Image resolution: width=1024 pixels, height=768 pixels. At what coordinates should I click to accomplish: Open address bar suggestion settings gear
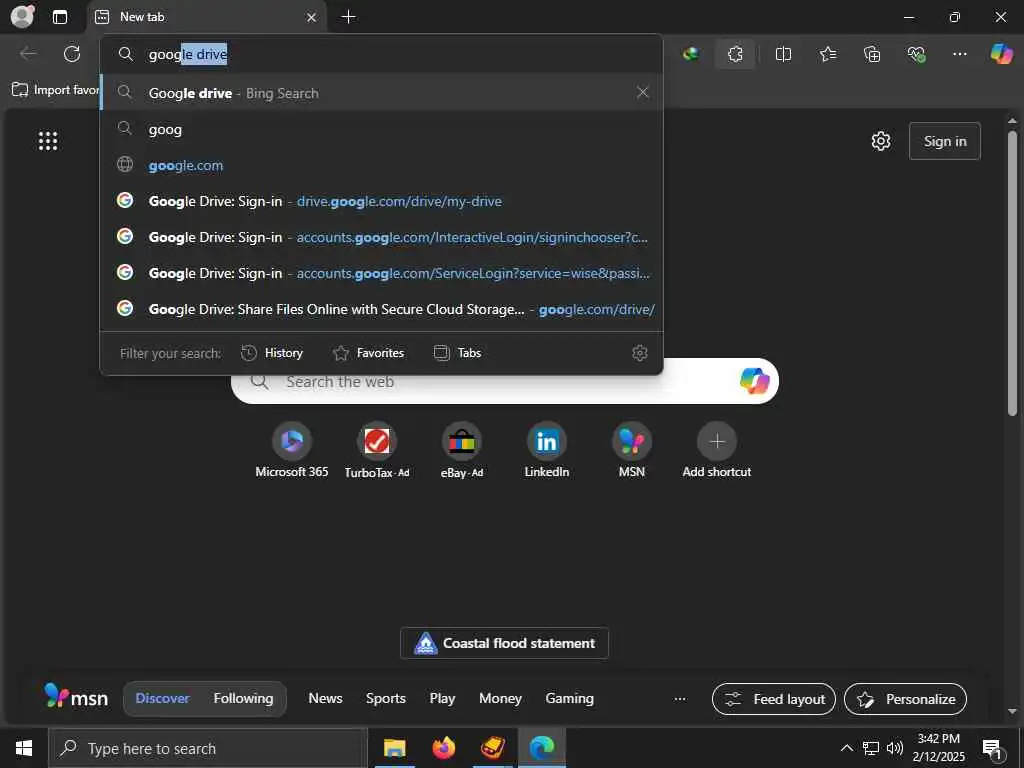click(639, 353)
